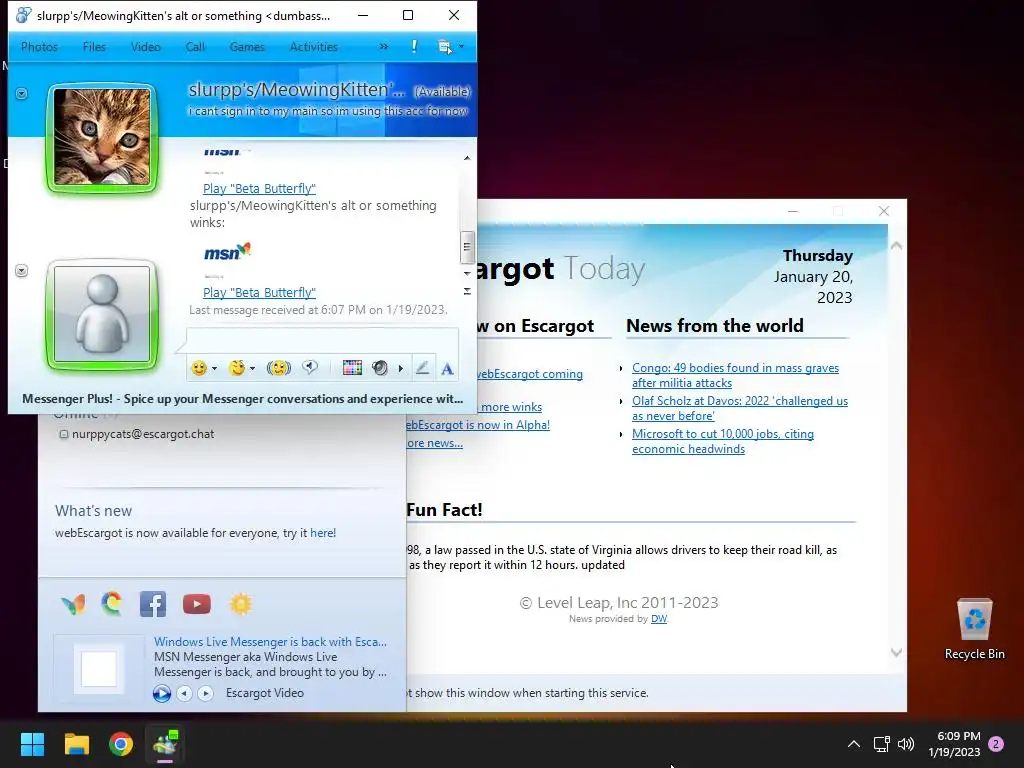Open the Games menu in chat window
Viewport: 1024px width, 768px height.
pos(247,47)
